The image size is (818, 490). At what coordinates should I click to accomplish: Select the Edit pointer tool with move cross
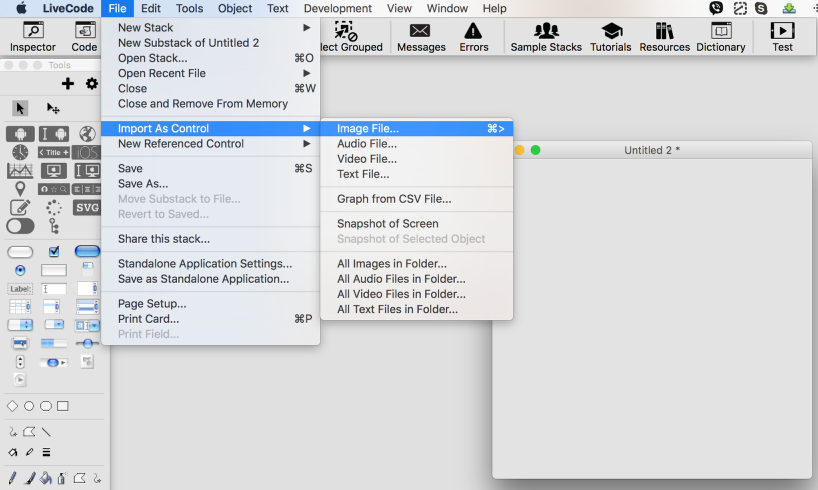point(53,109)
